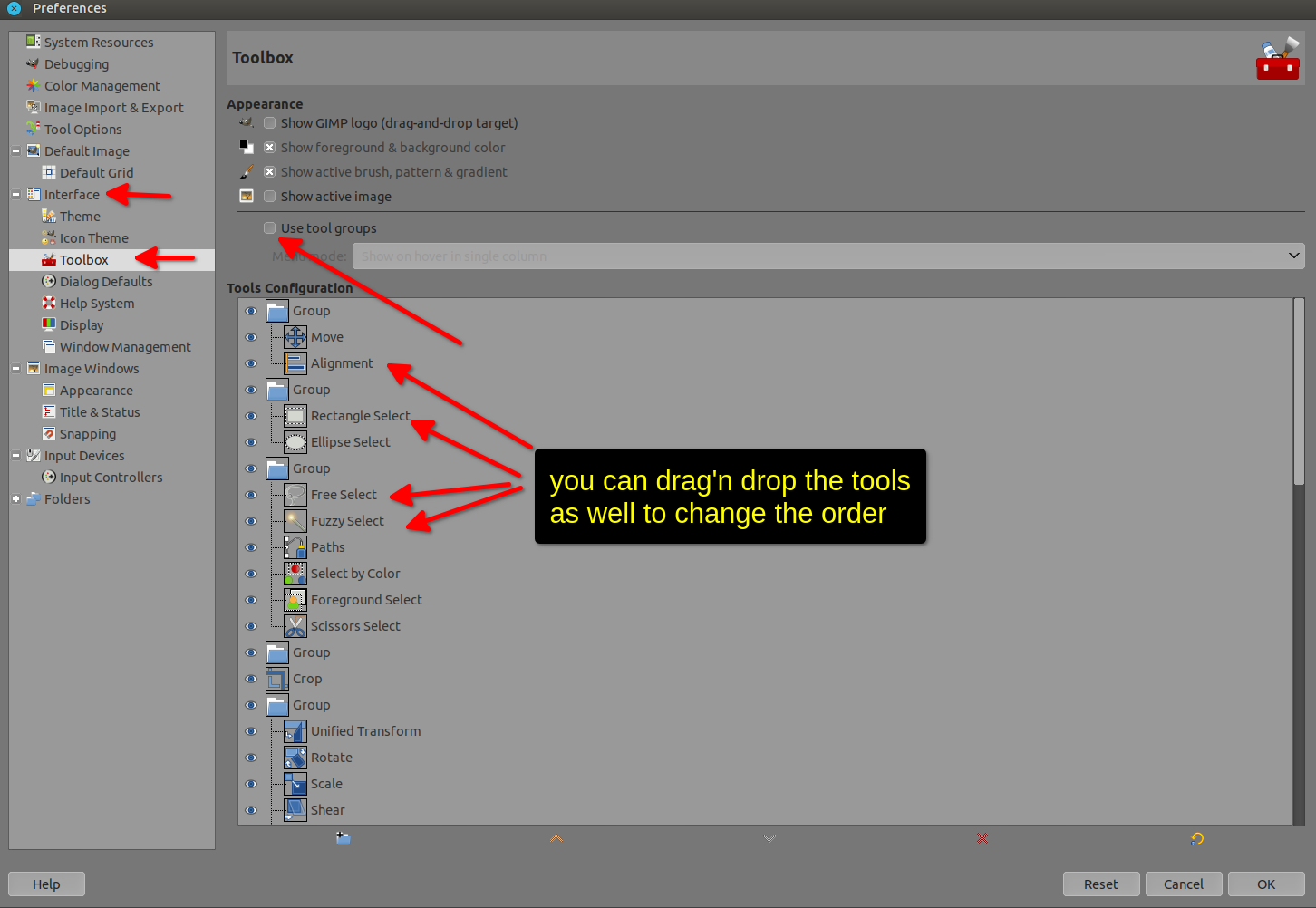Toggle visibility eye for Paths tool
1316x908 pixels.
251,547
